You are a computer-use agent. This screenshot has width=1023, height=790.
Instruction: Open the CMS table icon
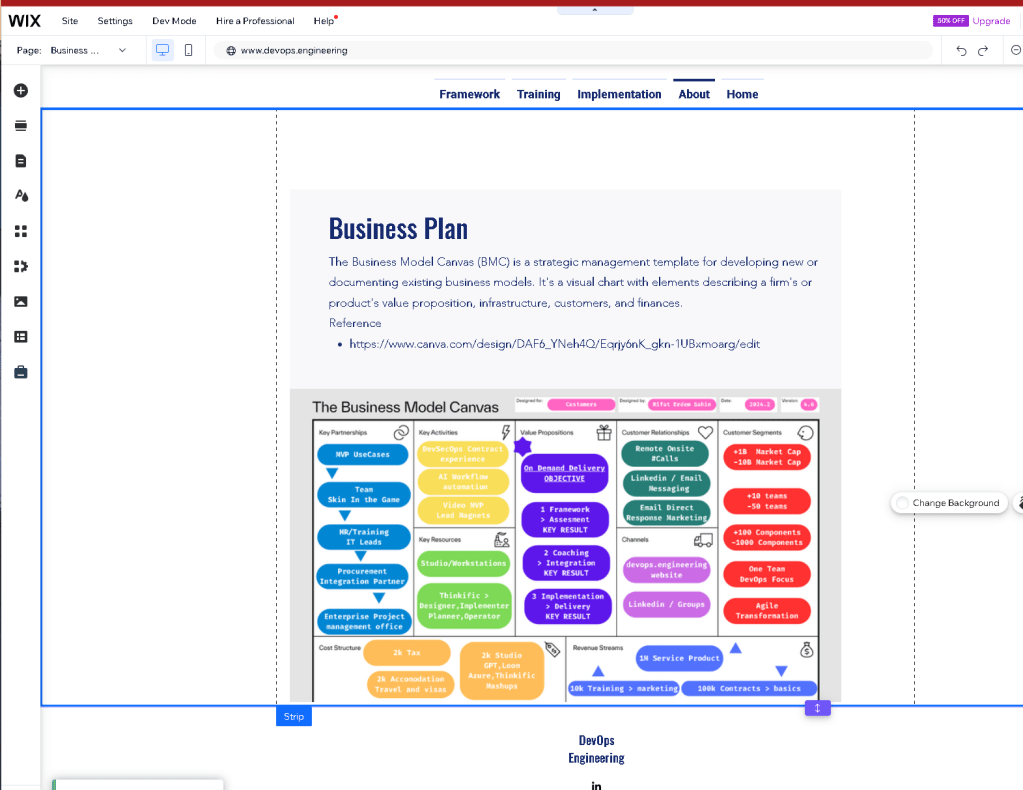[21, 337]
